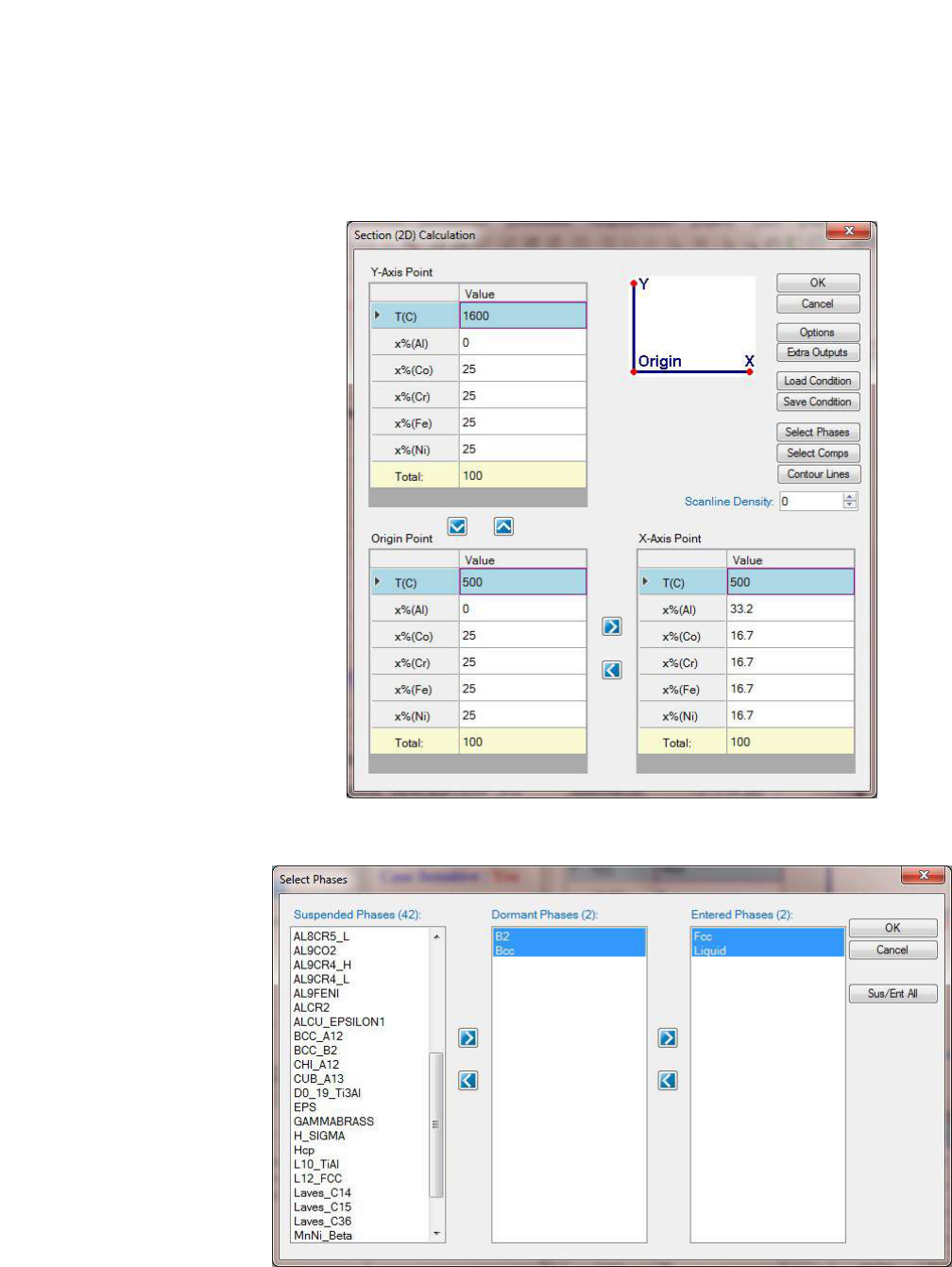The width and height of the screenshot is (952, 1267).
Task: Select Y-Axis Point T(C) row header
Action: tap(415, 316)
